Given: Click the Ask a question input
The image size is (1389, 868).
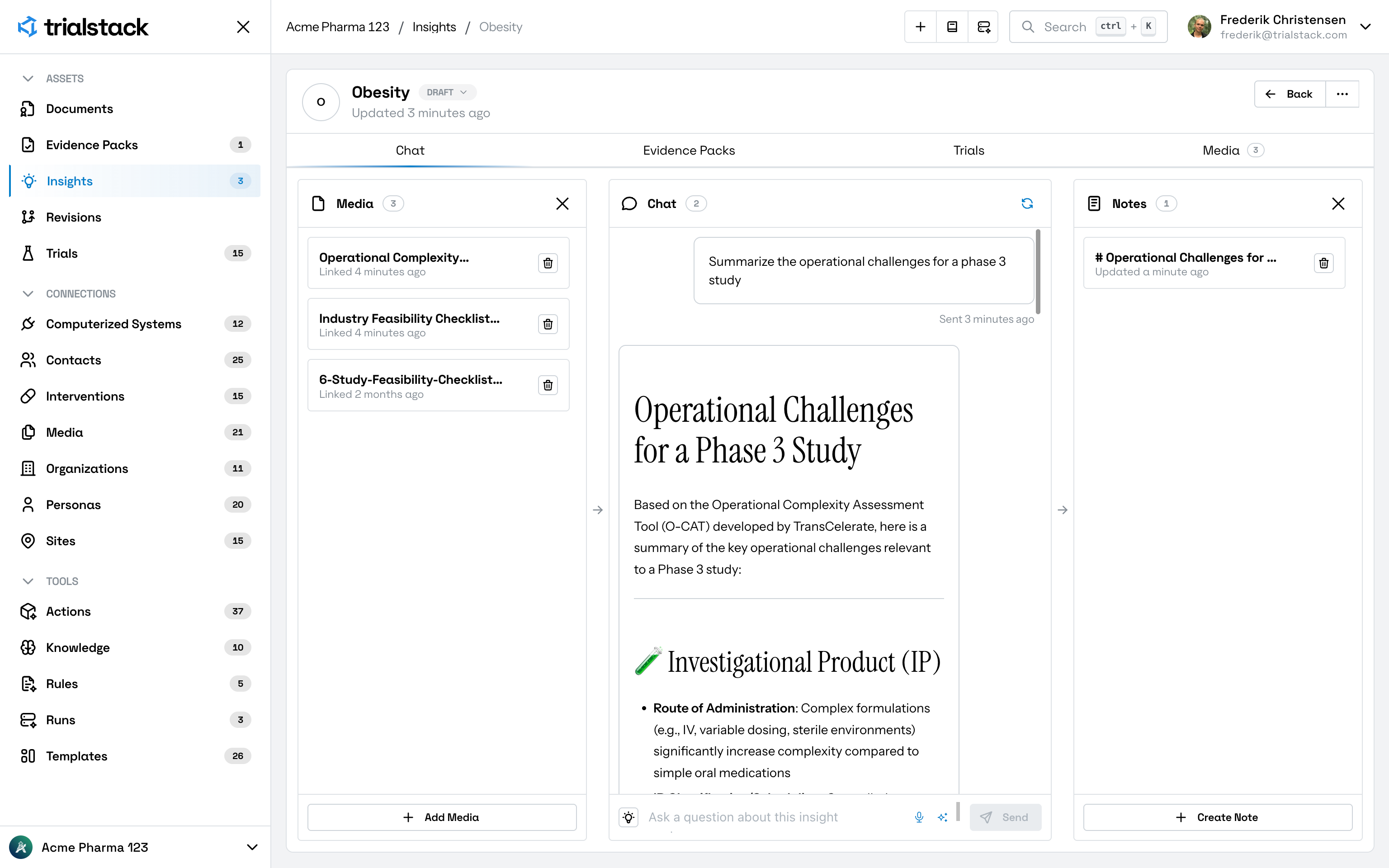Looking at the screenshot, I should 775,817.
